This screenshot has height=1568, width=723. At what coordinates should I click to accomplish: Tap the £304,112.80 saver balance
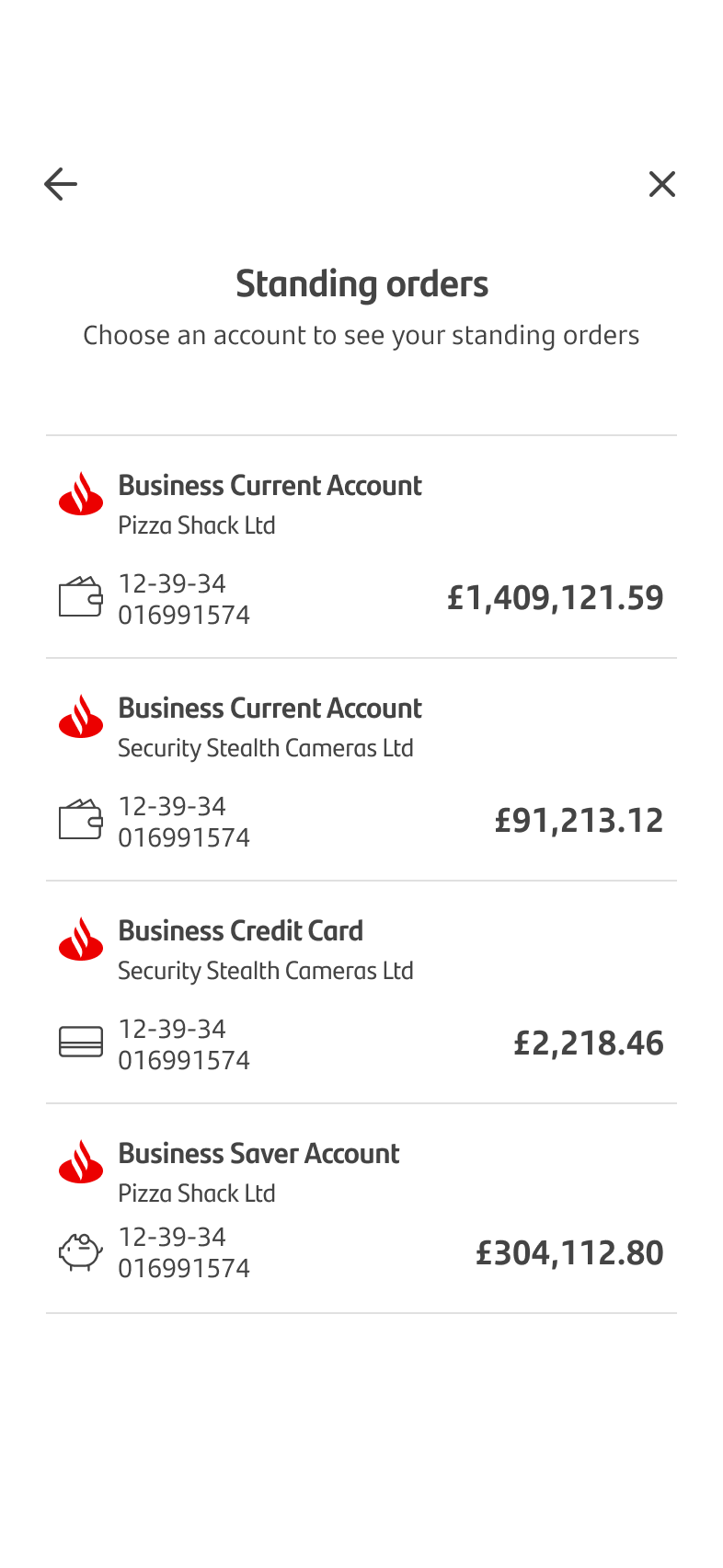click(569, 1253)
